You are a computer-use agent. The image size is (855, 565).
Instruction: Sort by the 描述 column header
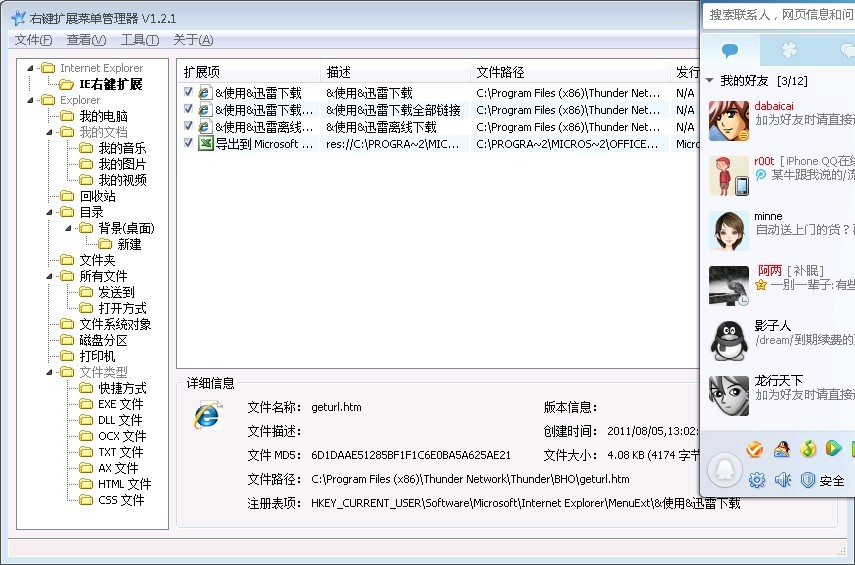tap(395, 72)
